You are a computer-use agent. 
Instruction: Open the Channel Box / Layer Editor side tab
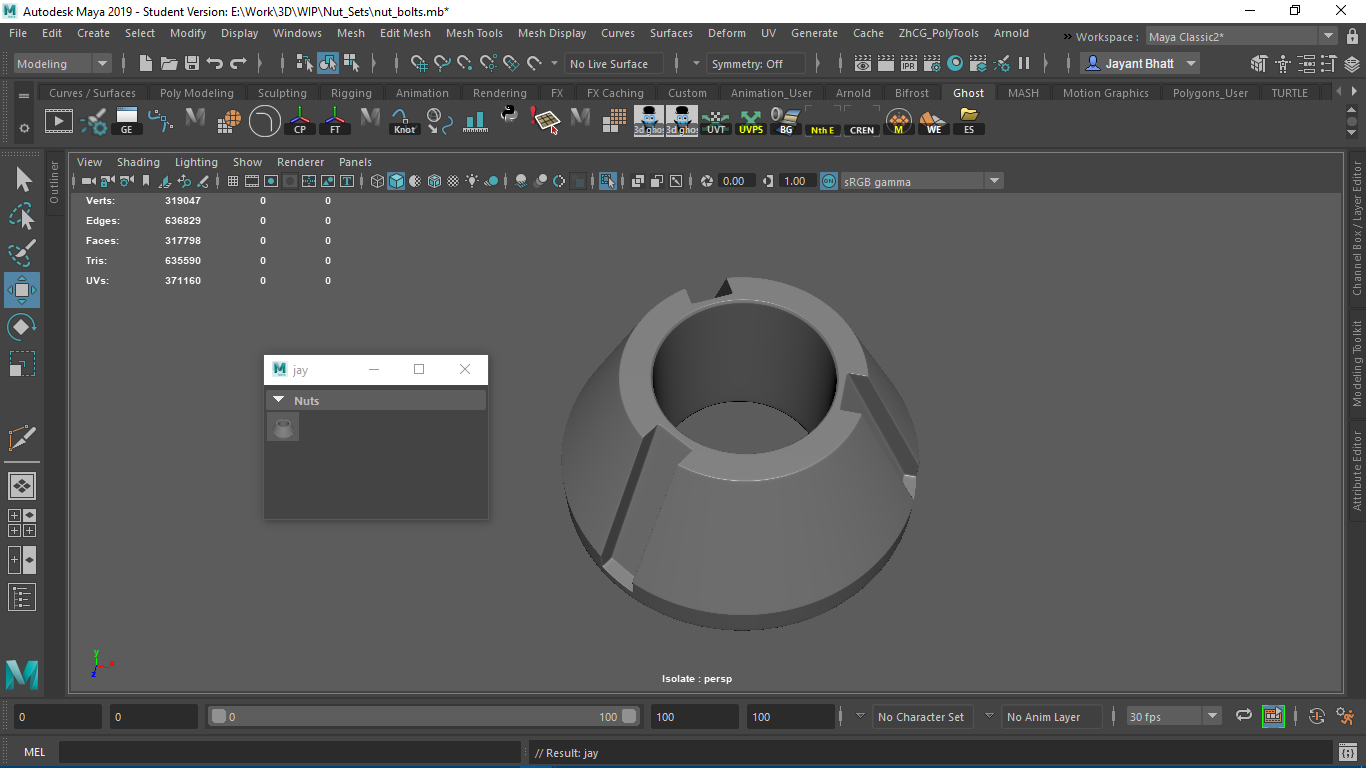(1357, 228)
